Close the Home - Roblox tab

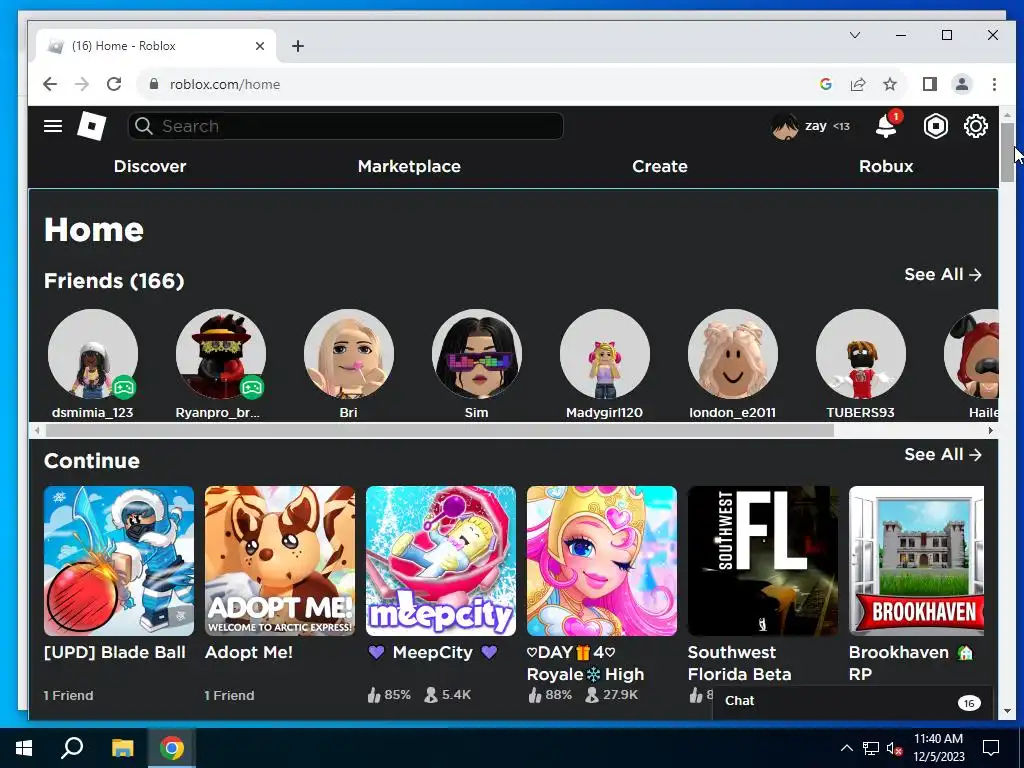click(x=260, y=46)
